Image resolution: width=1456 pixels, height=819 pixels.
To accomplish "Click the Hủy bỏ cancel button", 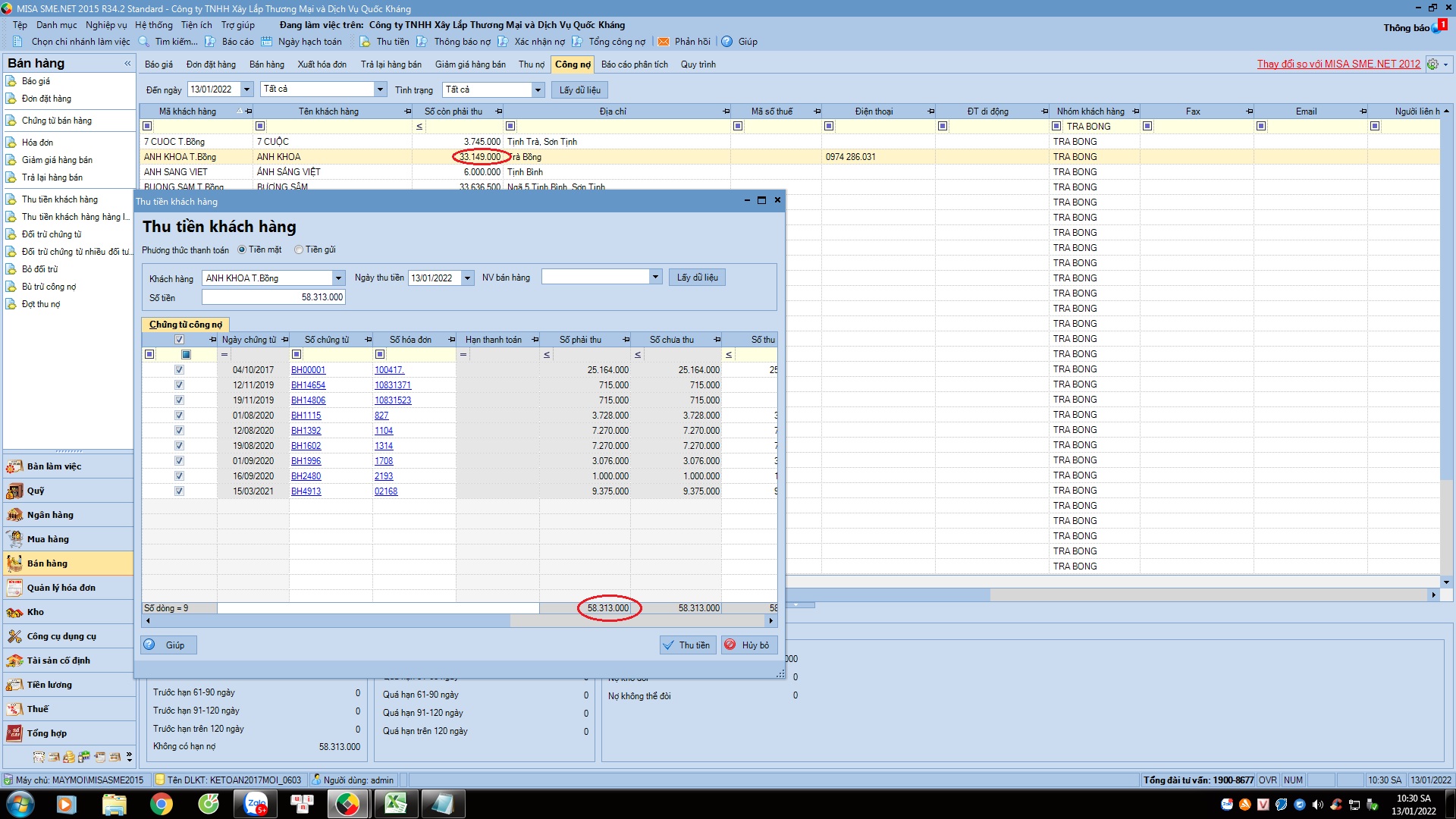I will (x=748, y=645).
